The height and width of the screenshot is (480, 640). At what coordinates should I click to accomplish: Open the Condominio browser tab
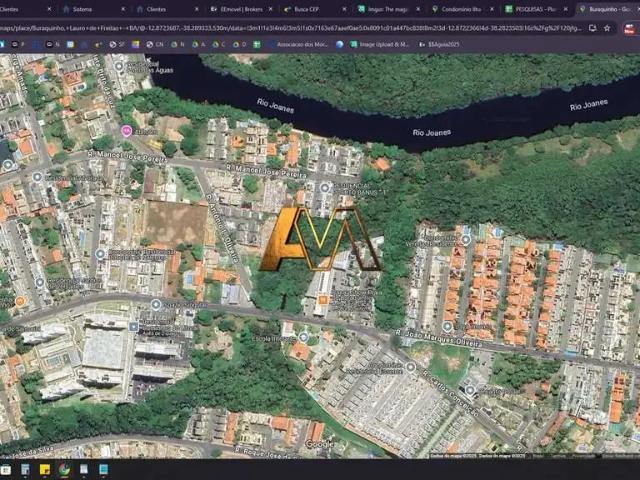tap(461, 9)
